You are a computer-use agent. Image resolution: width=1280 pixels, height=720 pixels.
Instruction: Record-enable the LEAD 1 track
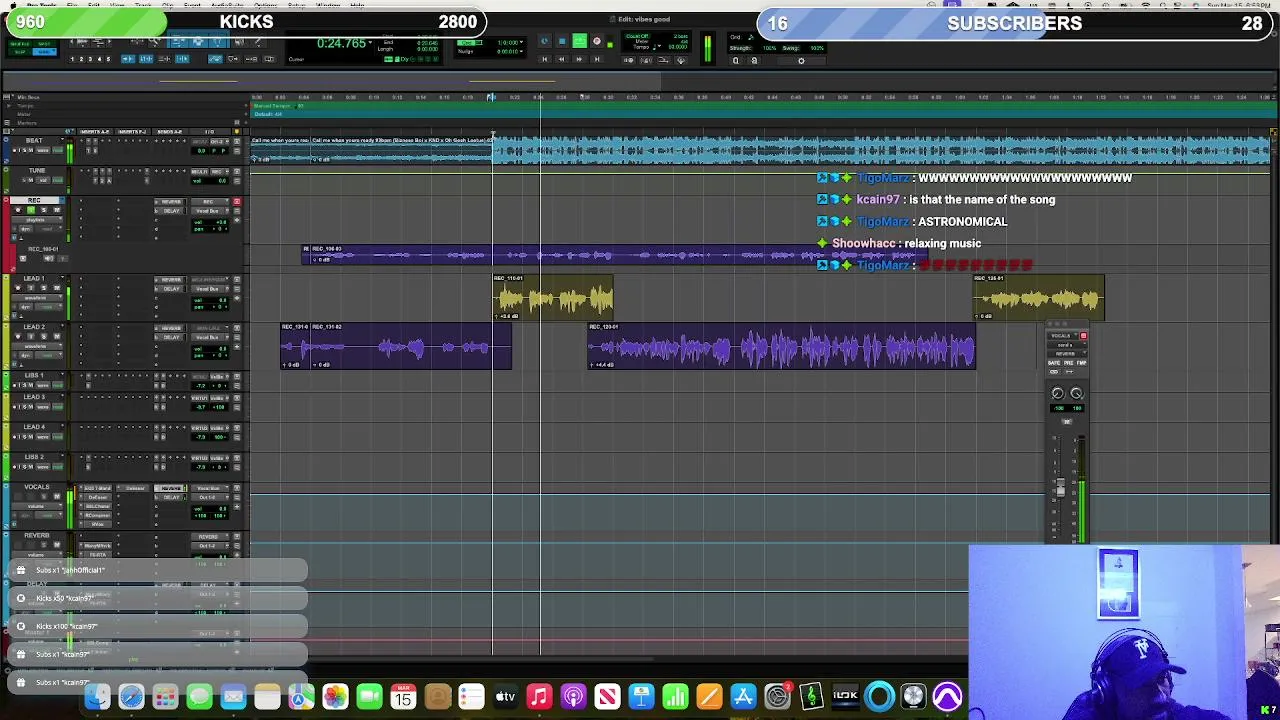pos(18,288)
